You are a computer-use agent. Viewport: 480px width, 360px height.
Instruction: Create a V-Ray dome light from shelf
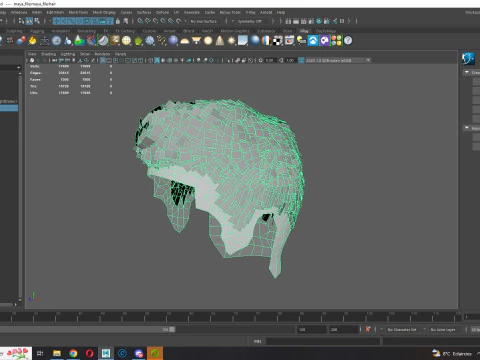[x=184, y=41]
